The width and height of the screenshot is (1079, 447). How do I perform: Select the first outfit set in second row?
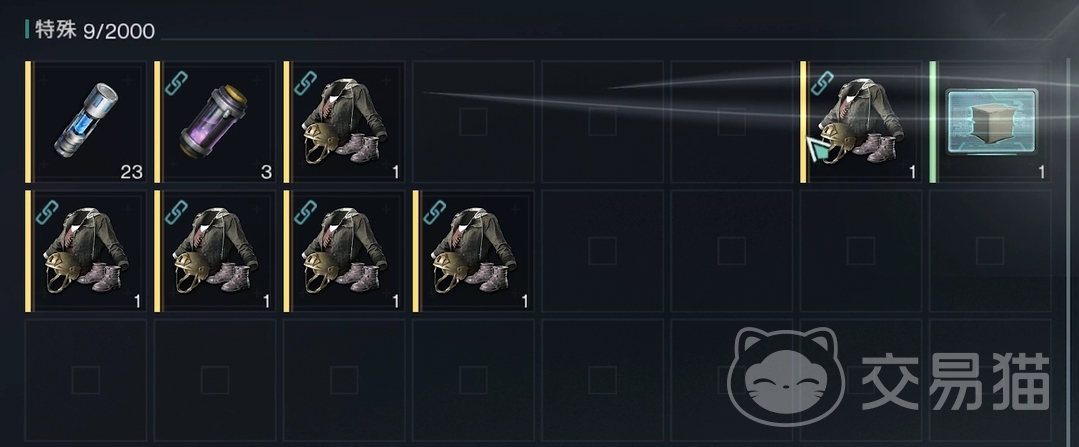(x=86, y=251)
